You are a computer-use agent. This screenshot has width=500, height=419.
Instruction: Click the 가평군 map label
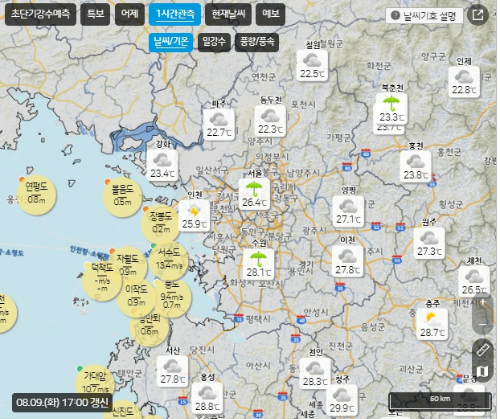tap(339, 137)
